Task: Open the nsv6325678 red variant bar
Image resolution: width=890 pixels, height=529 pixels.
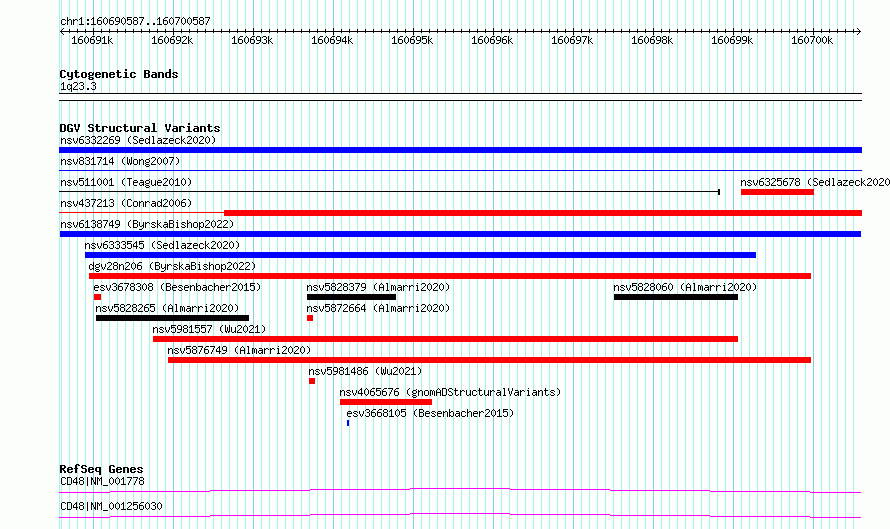Action: pos(777,192)
